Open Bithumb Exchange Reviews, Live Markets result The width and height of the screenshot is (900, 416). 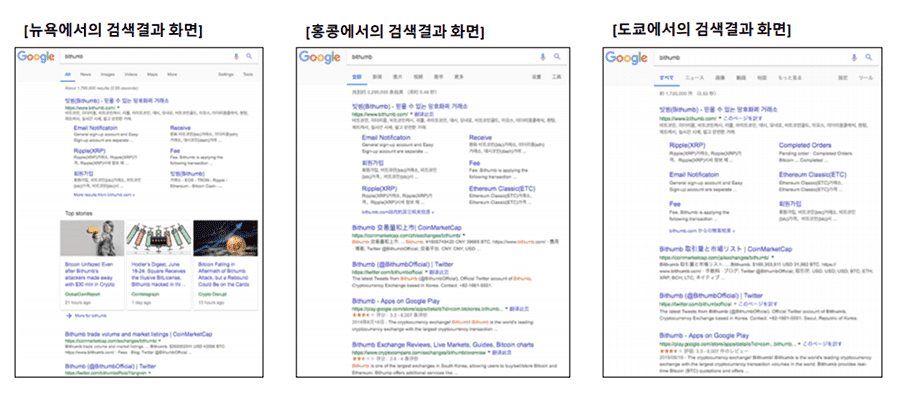click(443, 345)
